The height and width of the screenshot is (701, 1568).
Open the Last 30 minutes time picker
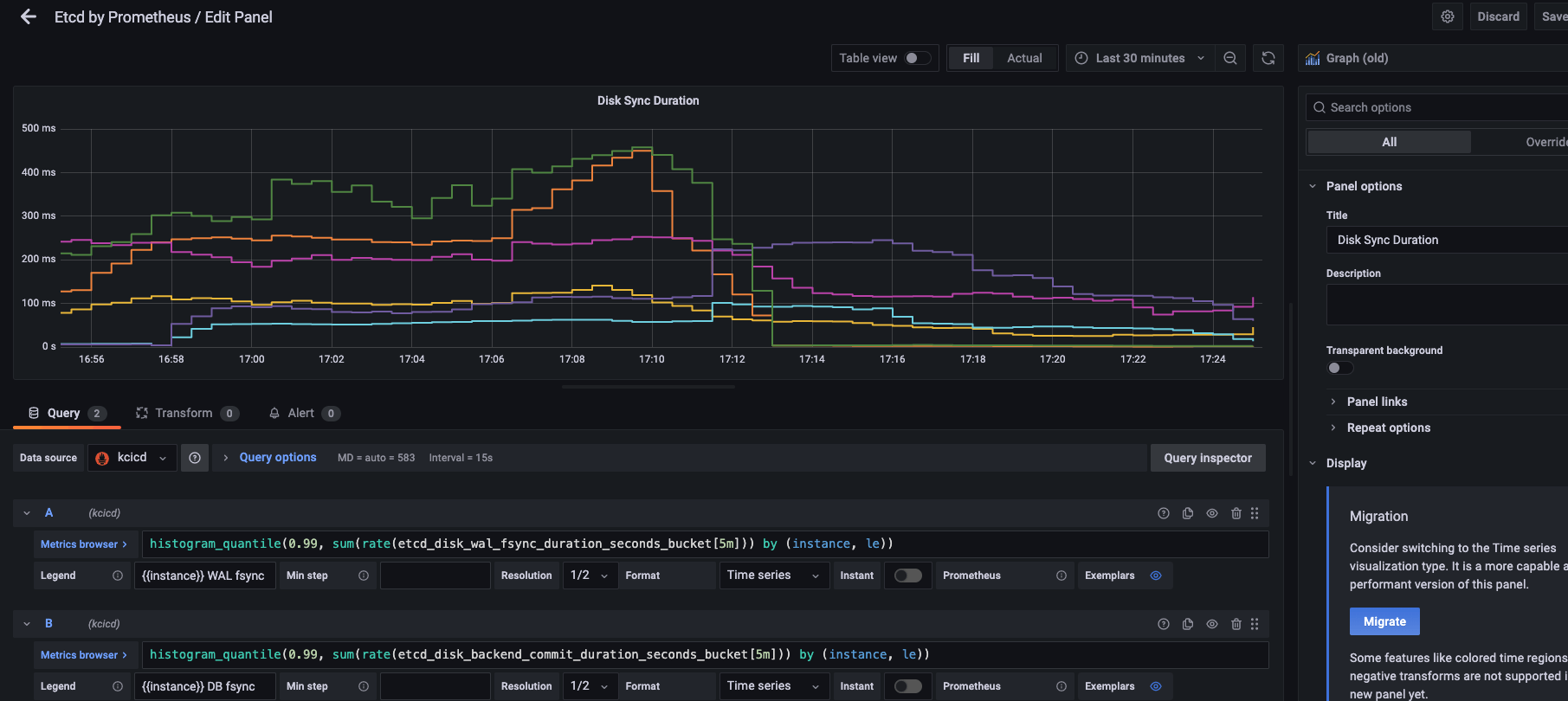(x=1139, y=58)
